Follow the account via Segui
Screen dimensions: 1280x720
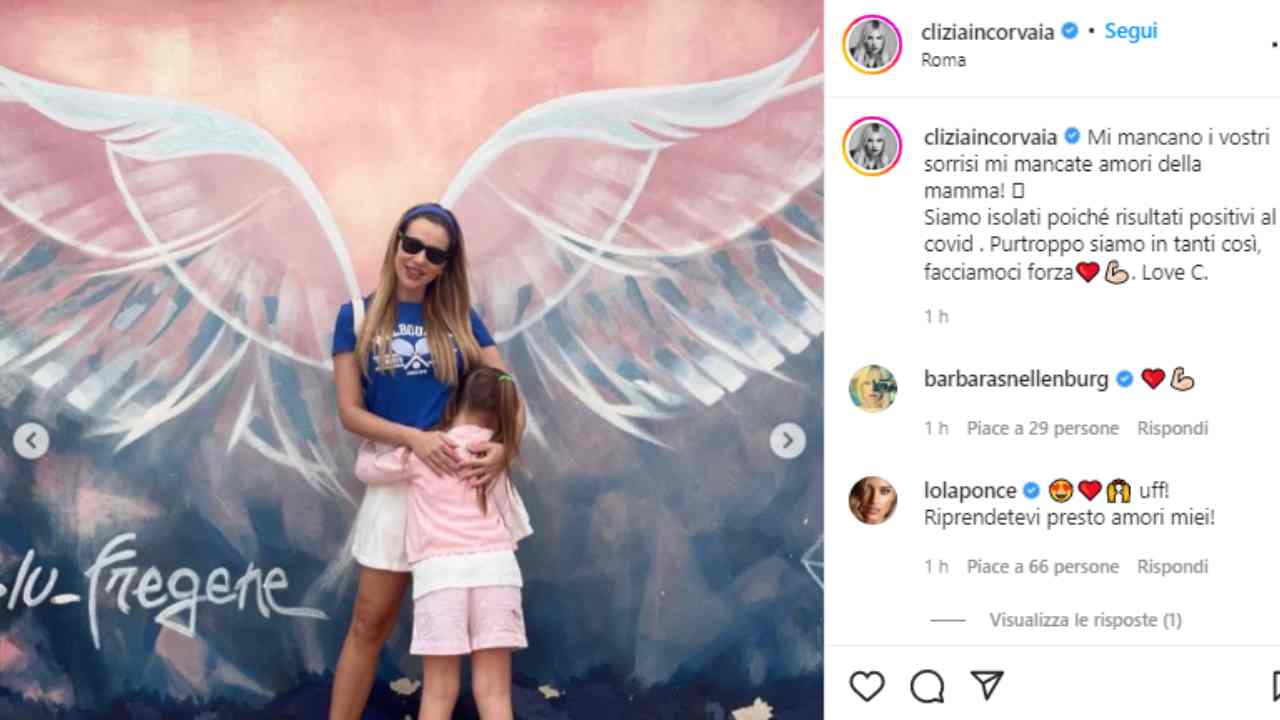[x=1131, y=31]
